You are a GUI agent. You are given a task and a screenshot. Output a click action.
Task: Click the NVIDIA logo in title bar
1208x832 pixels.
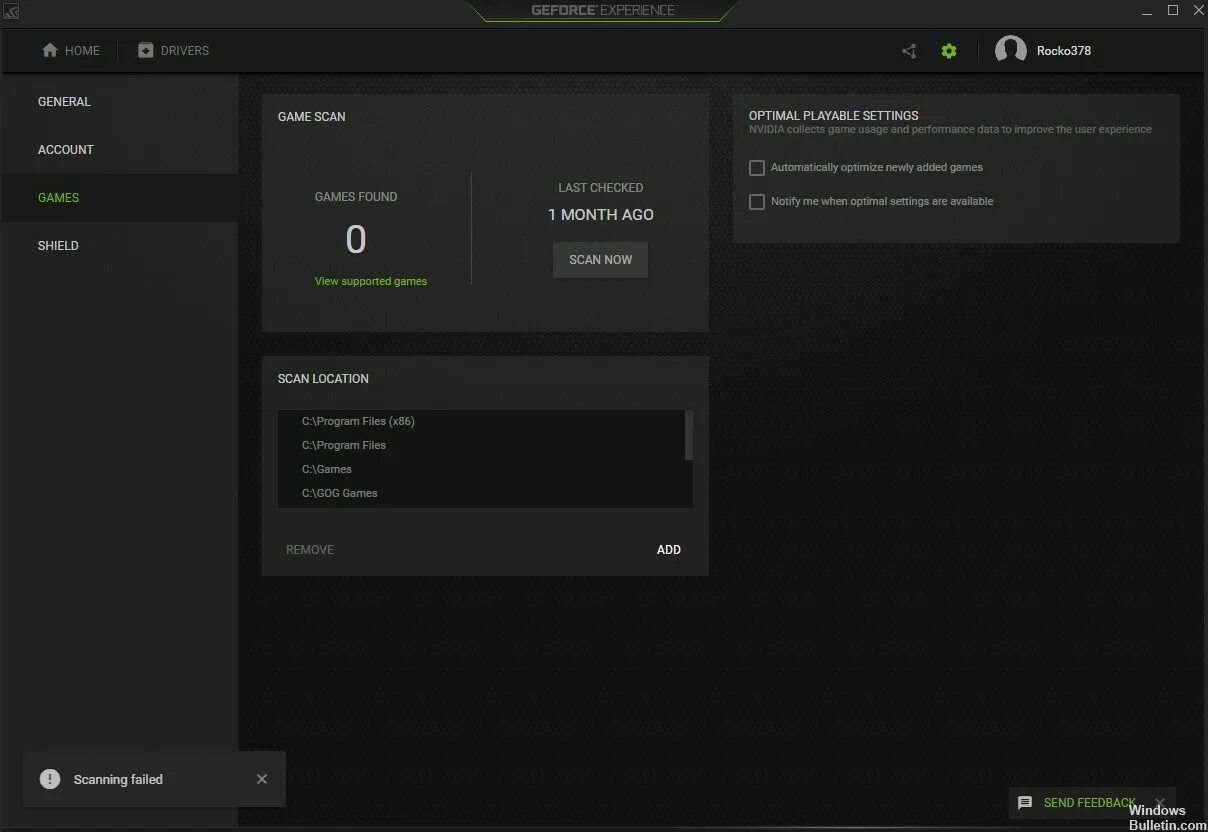click(x=11, y=11)
